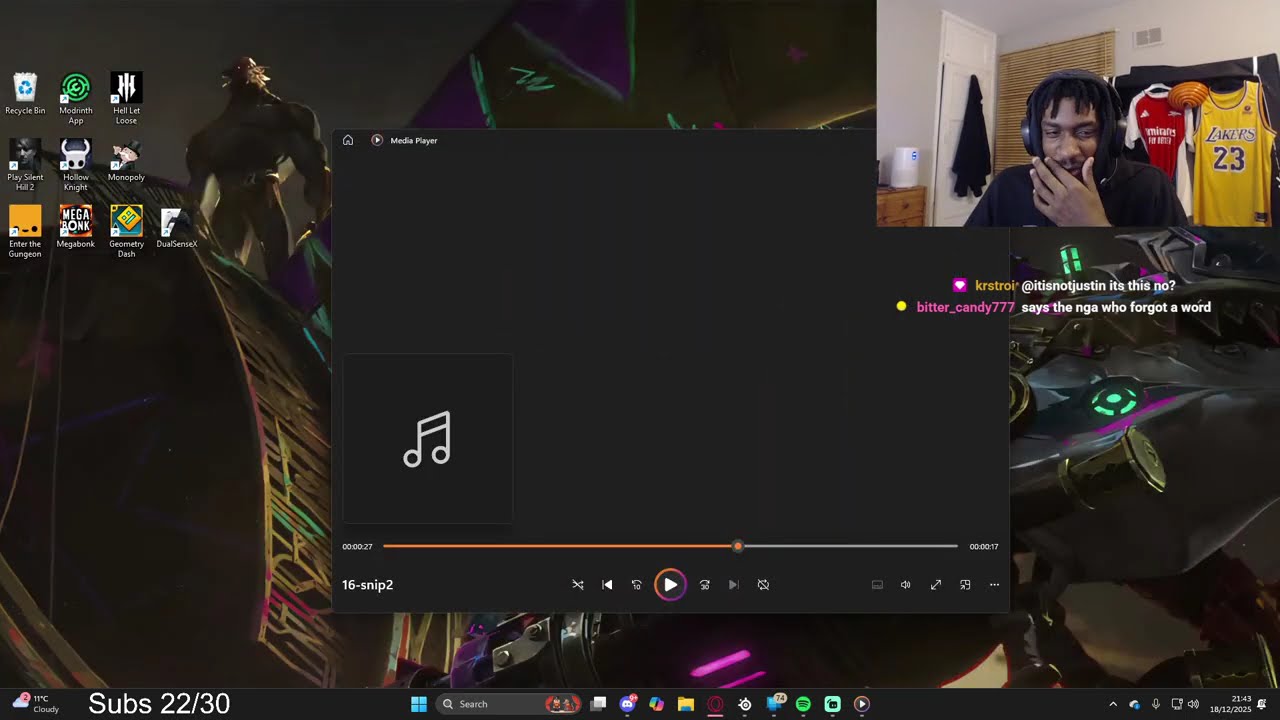Select the Enter the Gungeon shortcut
Screen dimensions: 1280x720
pyautogui.click(x=25, y=232)
